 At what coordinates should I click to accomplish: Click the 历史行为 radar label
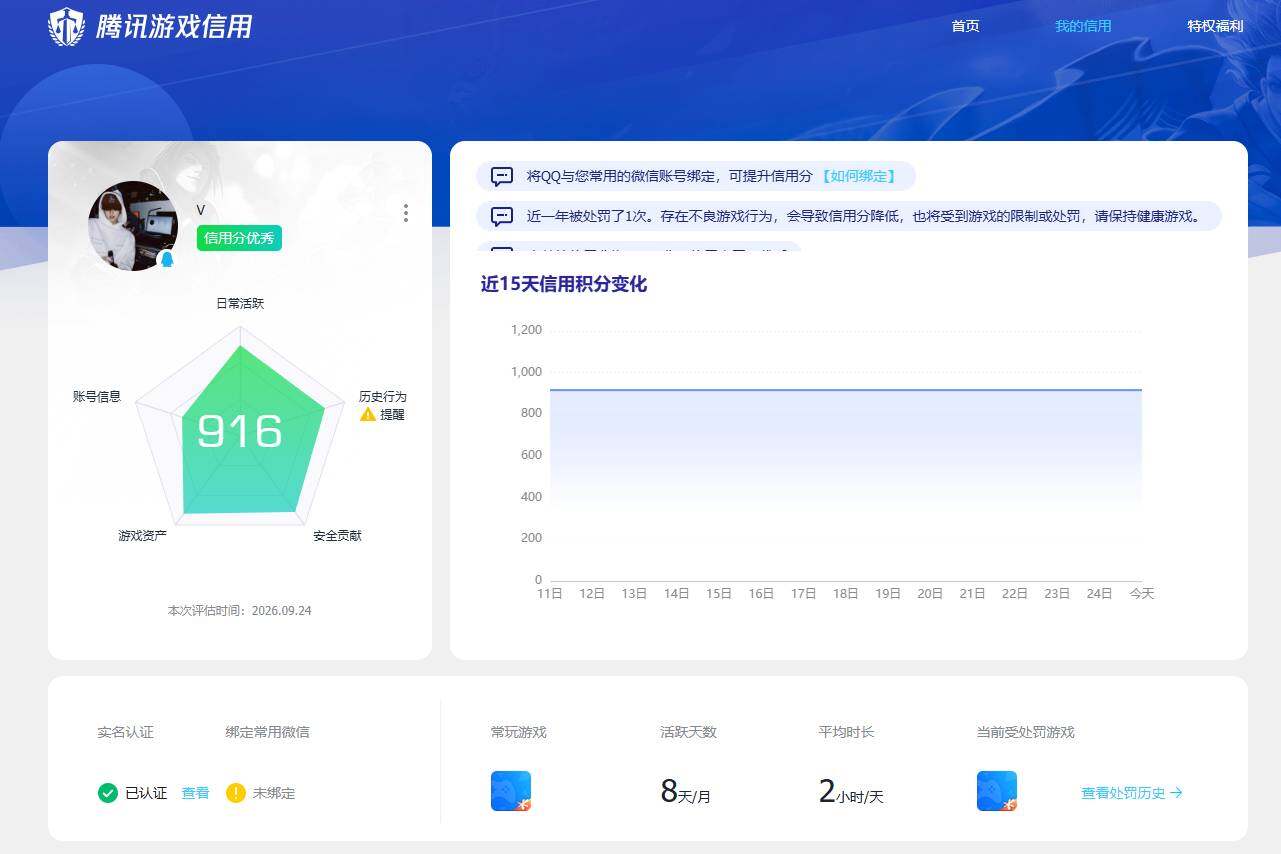coord(383,396)
